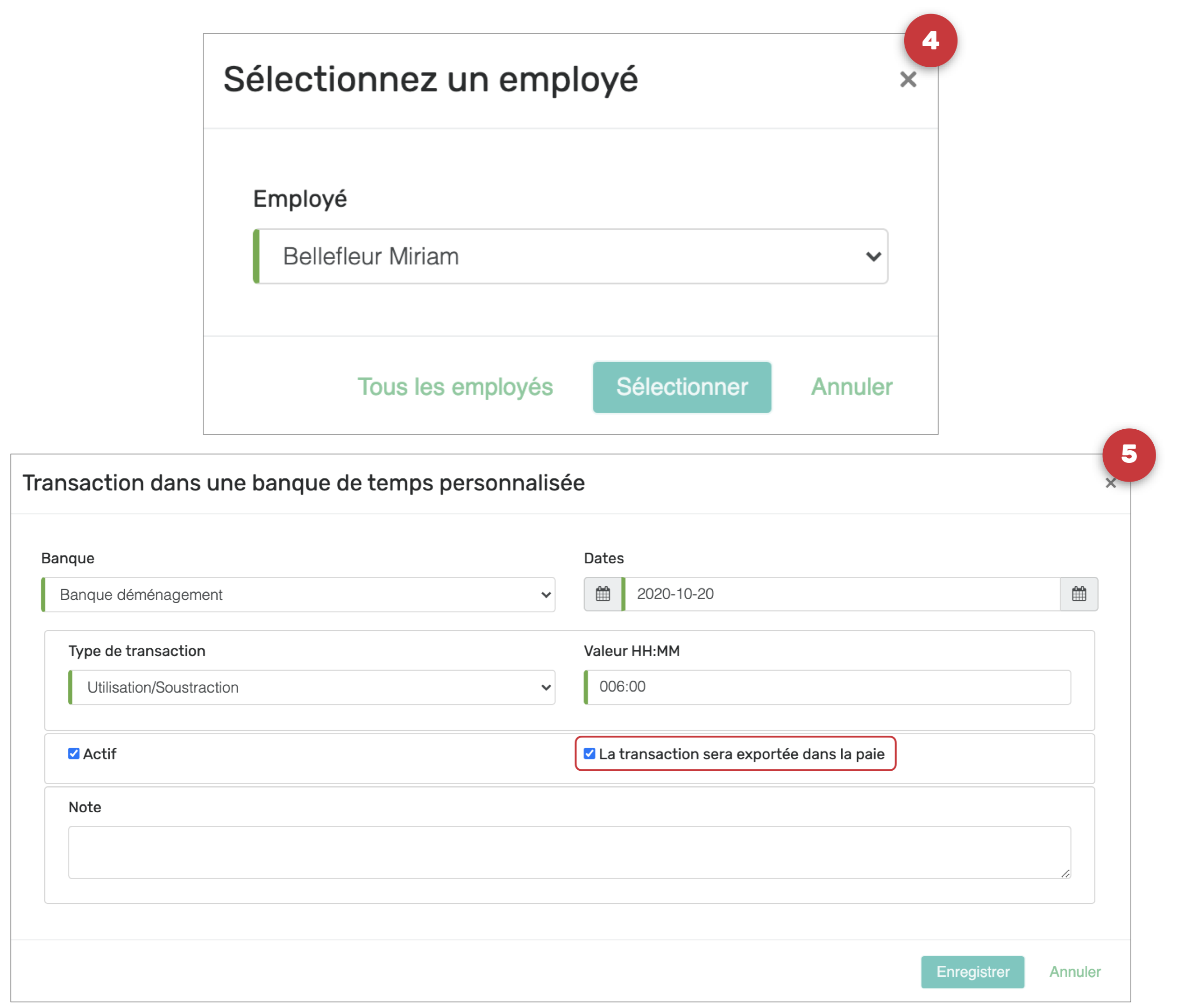Open the Employé dropdown Bellefleur Miriam
1178x1008 pixels.
(x=571, y=256)
